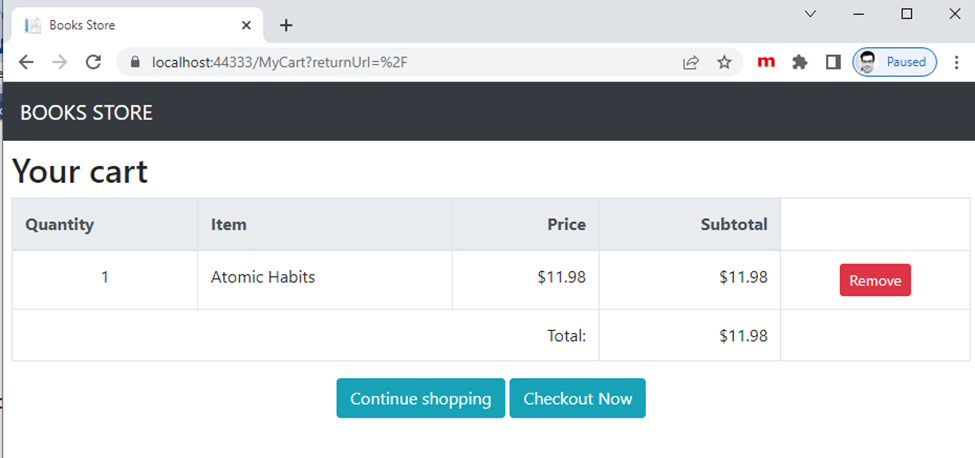Click Checkout Now button

point(577,398)
